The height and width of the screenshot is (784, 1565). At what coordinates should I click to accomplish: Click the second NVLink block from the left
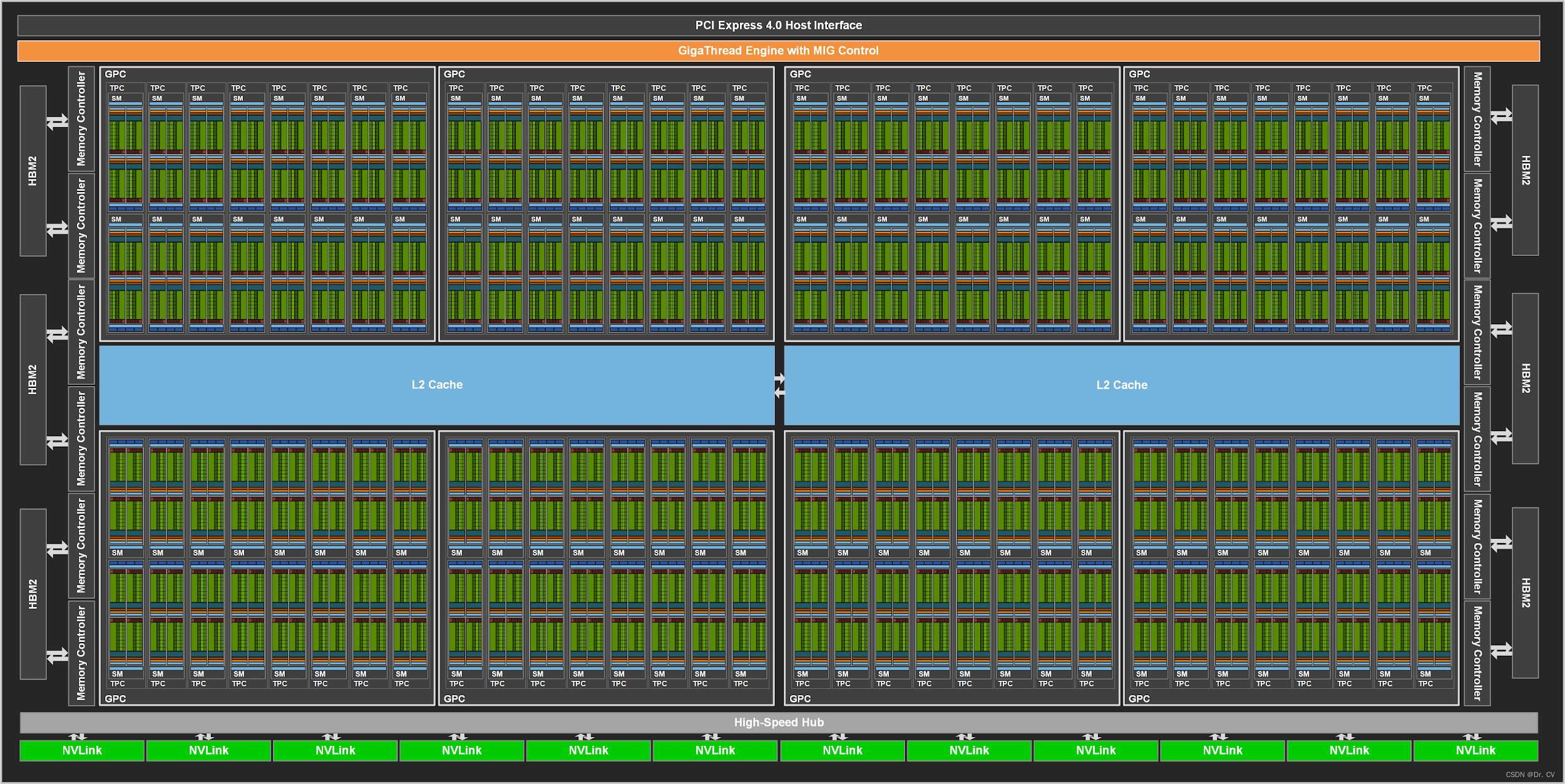click(208, 750)
